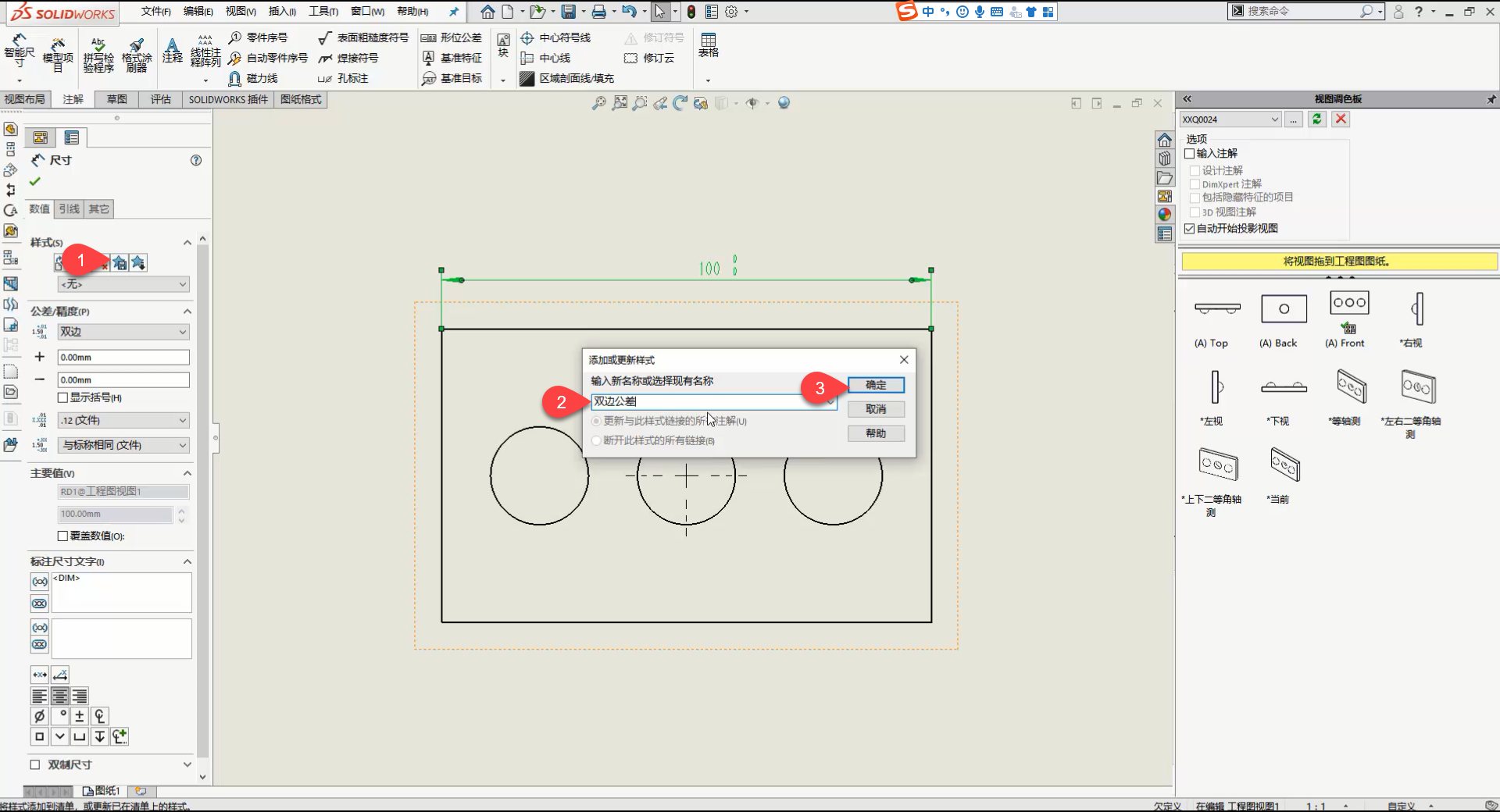Insert a Revision Cloud (修订云)
This screenshot has width=1500, height=812.
pyautogui.click(x=649, y=58)
